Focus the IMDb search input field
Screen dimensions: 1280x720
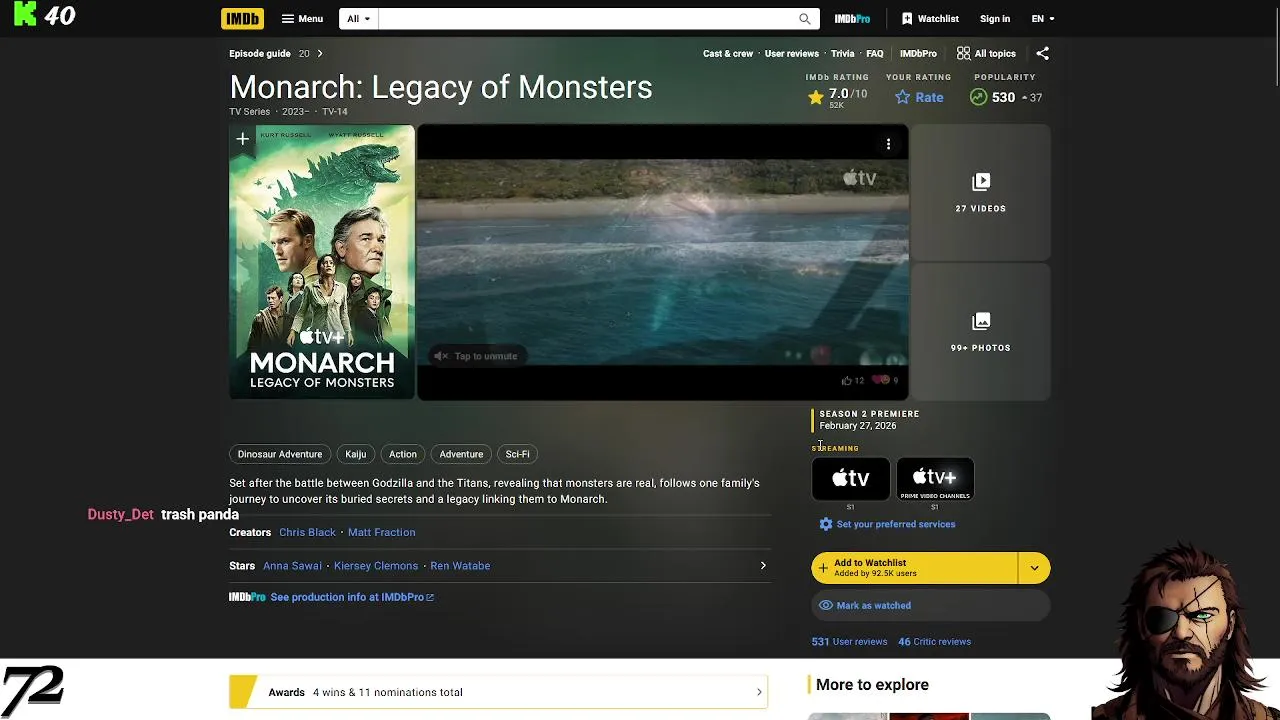click(x=587, y=18)
